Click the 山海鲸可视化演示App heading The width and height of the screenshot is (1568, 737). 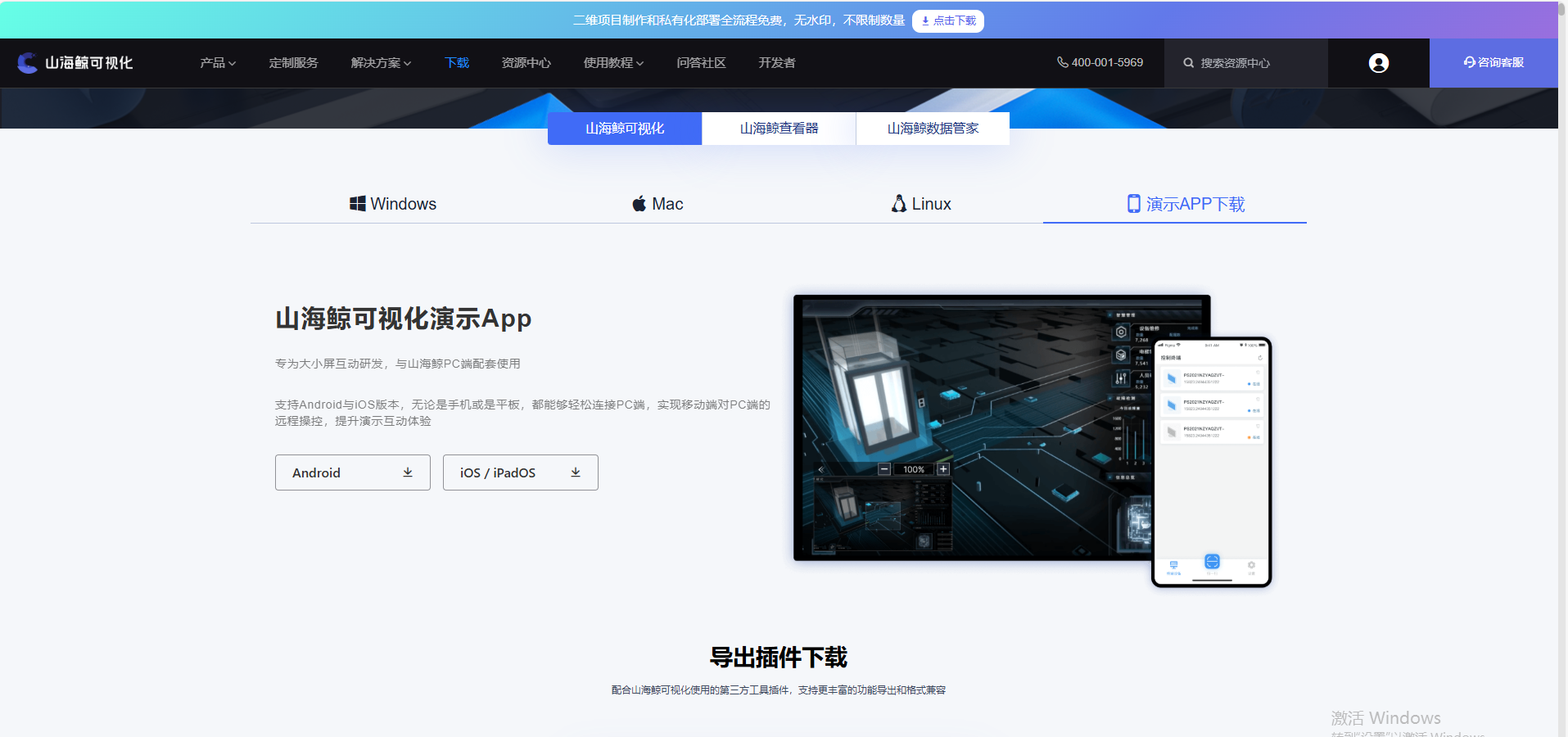[404, 319]
